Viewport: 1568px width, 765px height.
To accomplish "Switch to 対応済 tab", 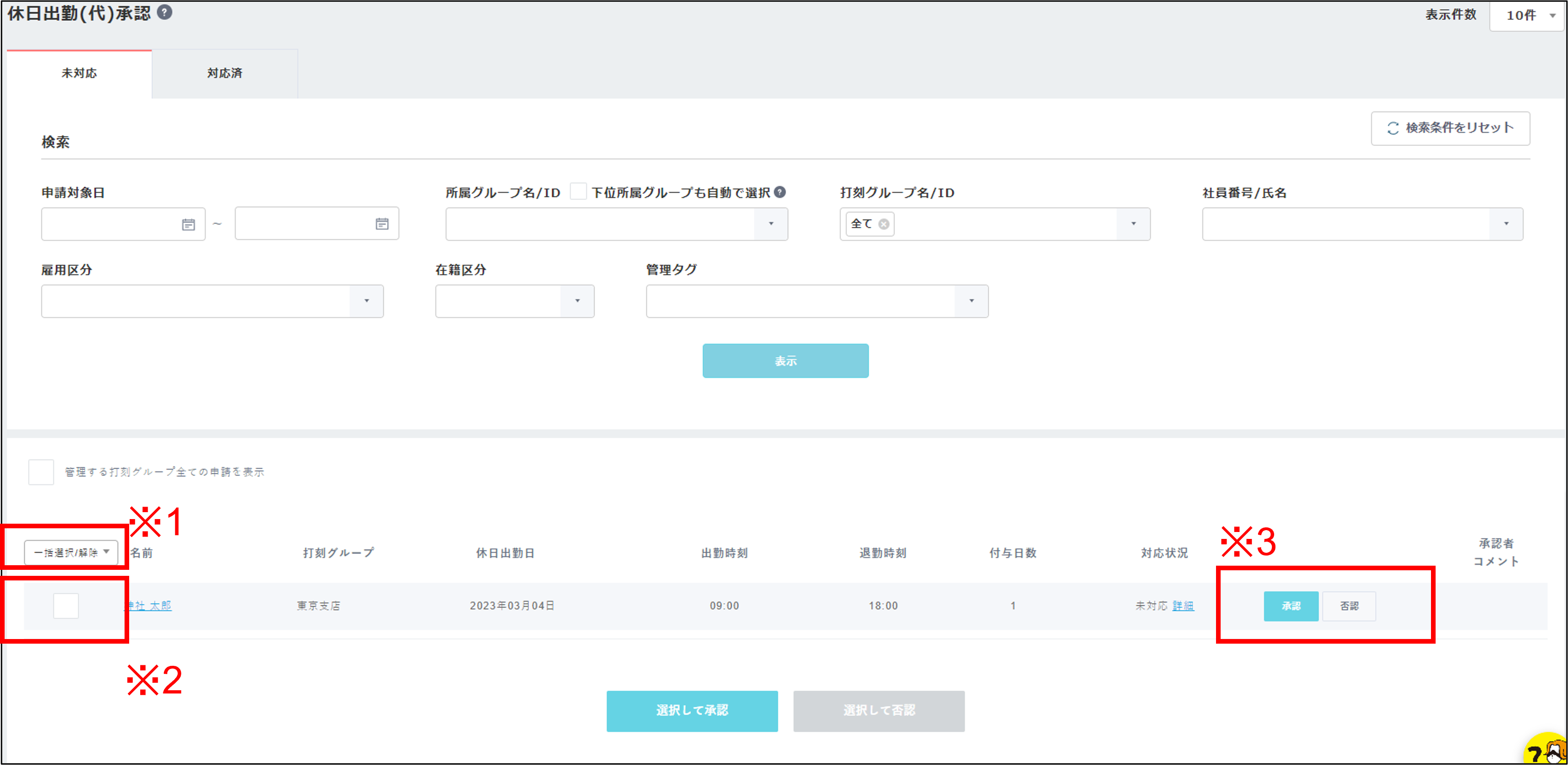I will (x=225, y=74).
